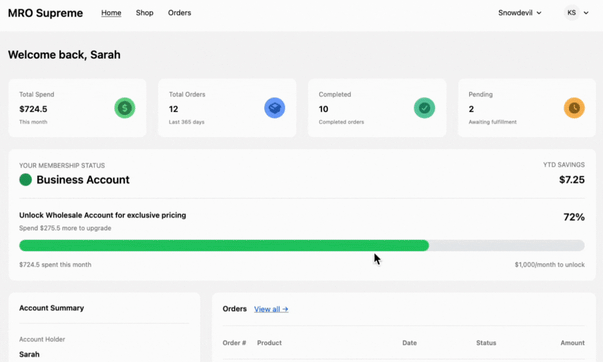Click the green checkmark Completed icon
The height and width of the screenshot is (362, 603).
pos(425,108)
